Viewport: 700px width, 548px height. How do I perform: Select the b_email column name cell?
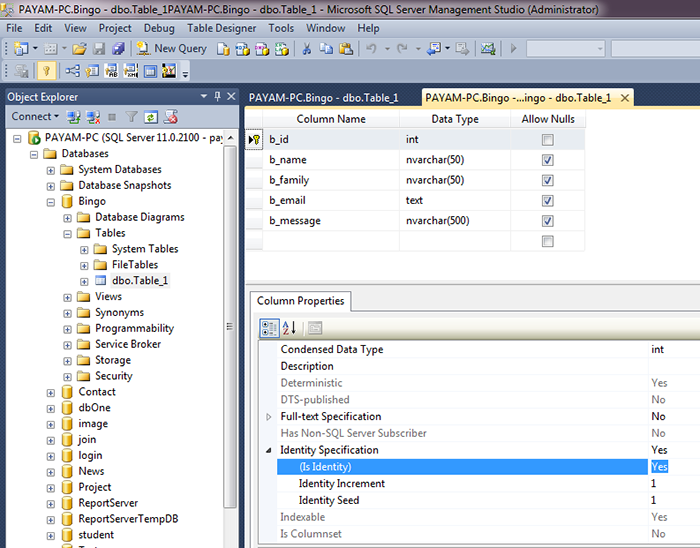331,200
